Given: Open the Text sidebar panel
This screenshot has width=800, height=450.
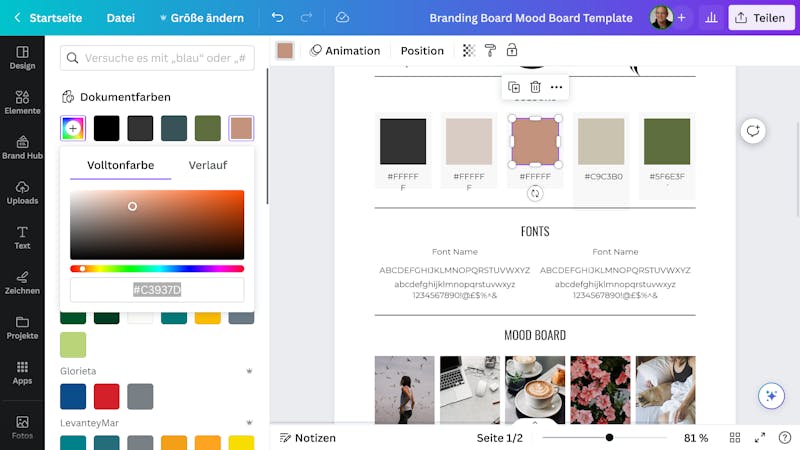Looking at the screenshot, I should [22, 237].
